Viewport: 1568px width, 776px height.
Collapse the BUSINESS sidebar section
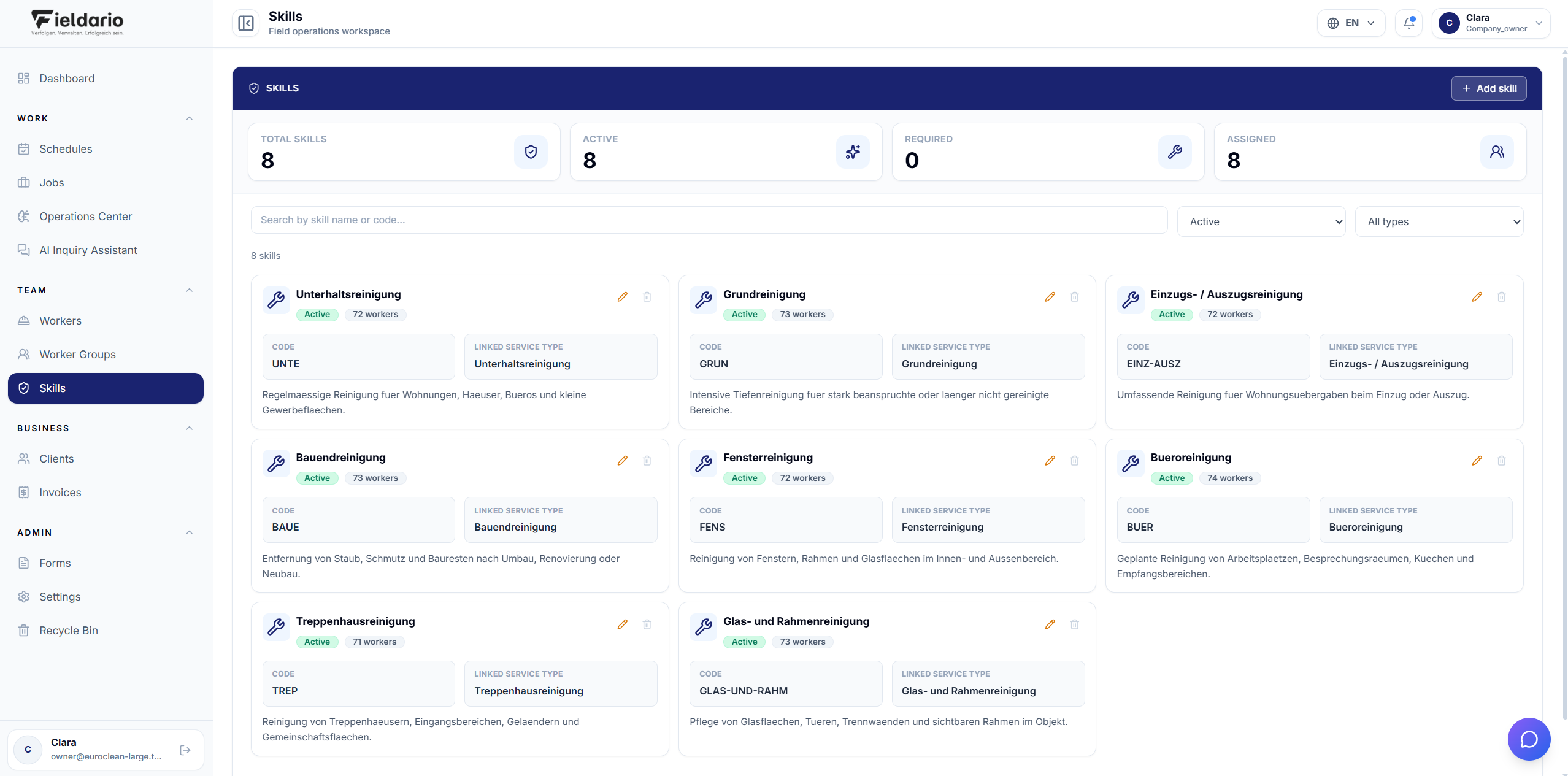click(x=190, y=428)
